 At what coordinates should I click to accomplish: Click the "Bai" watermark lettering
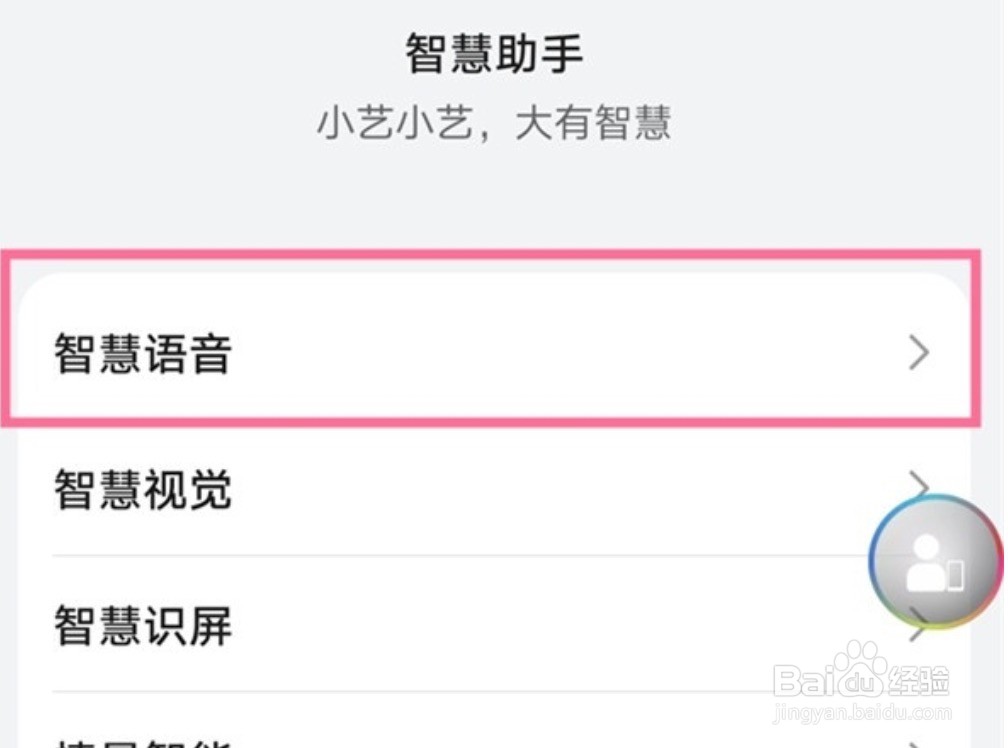pos(801,681)
